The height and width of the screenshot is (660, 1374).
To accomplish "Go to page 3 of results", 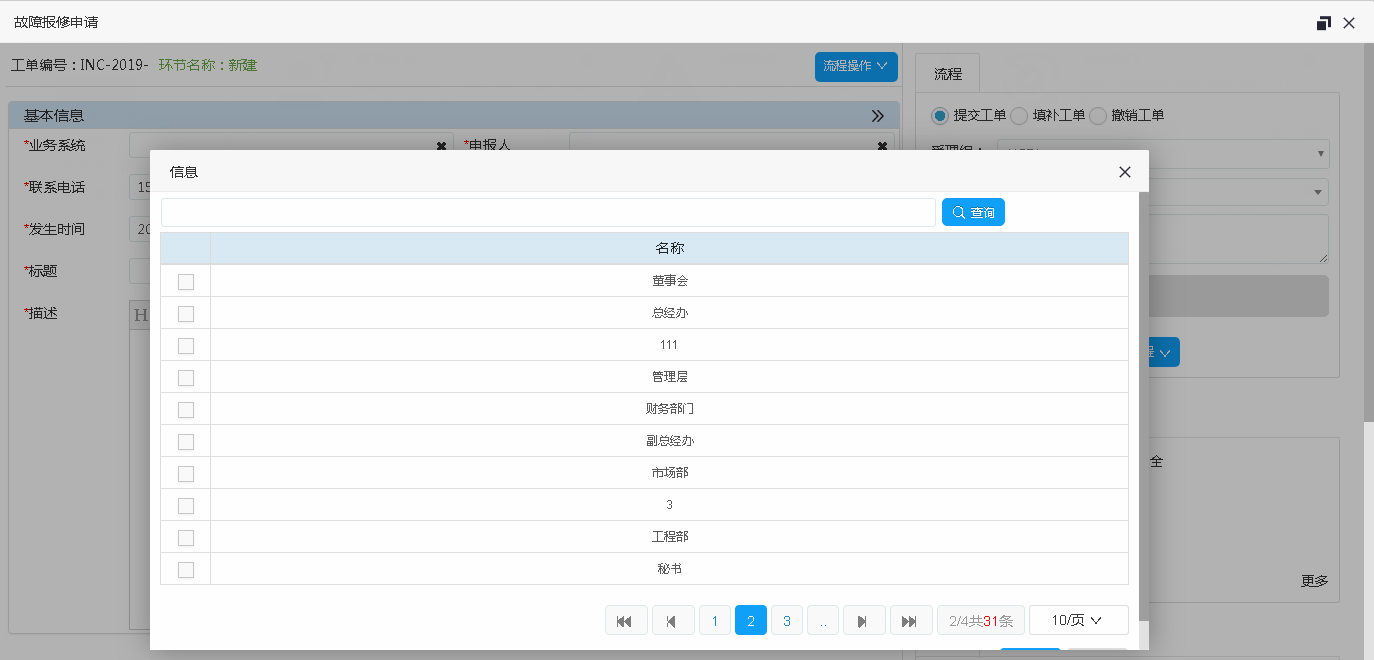I will (787, 621).
